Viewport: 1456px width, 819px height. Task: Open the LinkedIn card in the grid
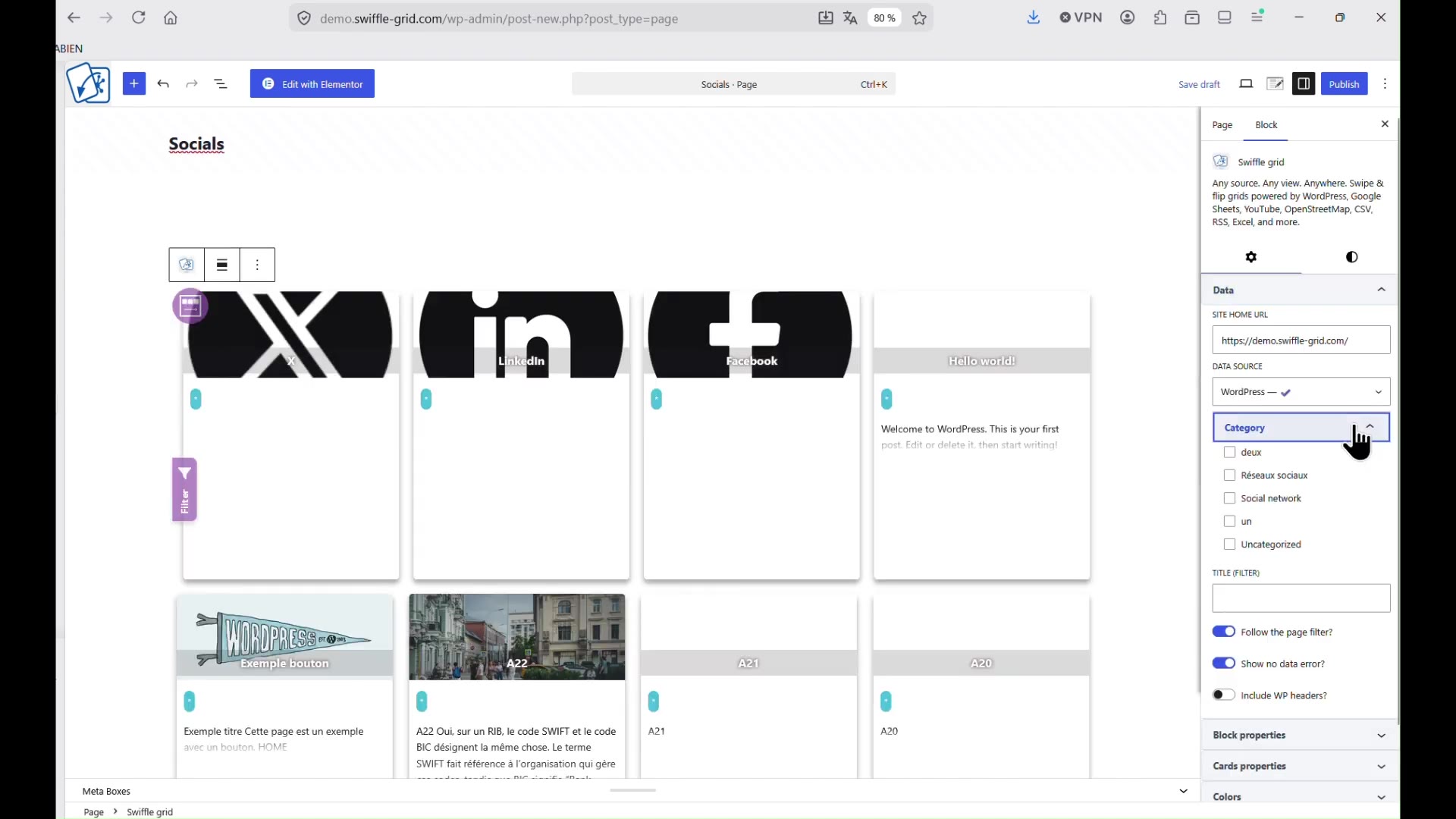click(522, 435)
